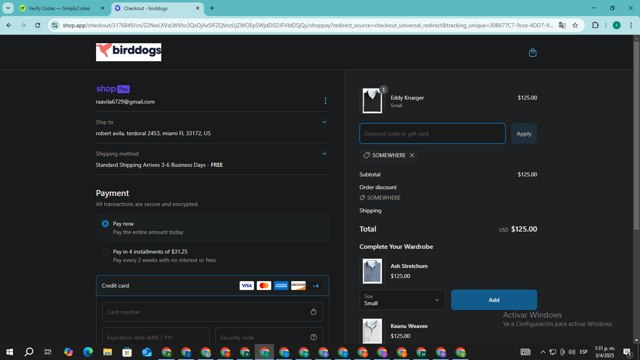The width and height of the screenshot is (640, 360).
Task: Add Ash Stretchum to order
Action: click(x=494, y=300)
